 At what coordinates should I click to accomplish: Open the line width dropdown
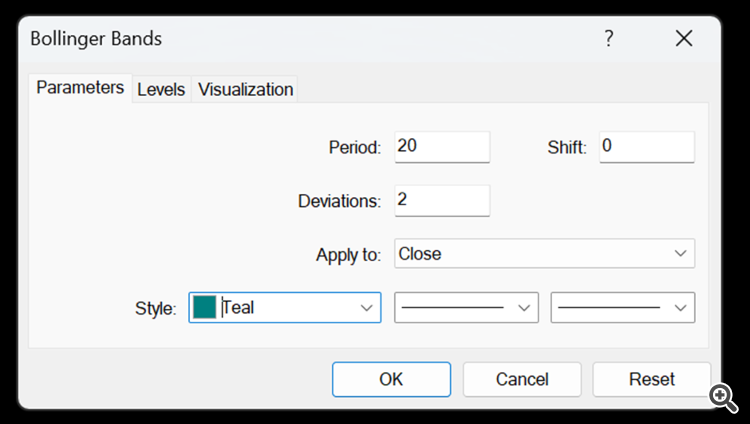click(622, 308)
